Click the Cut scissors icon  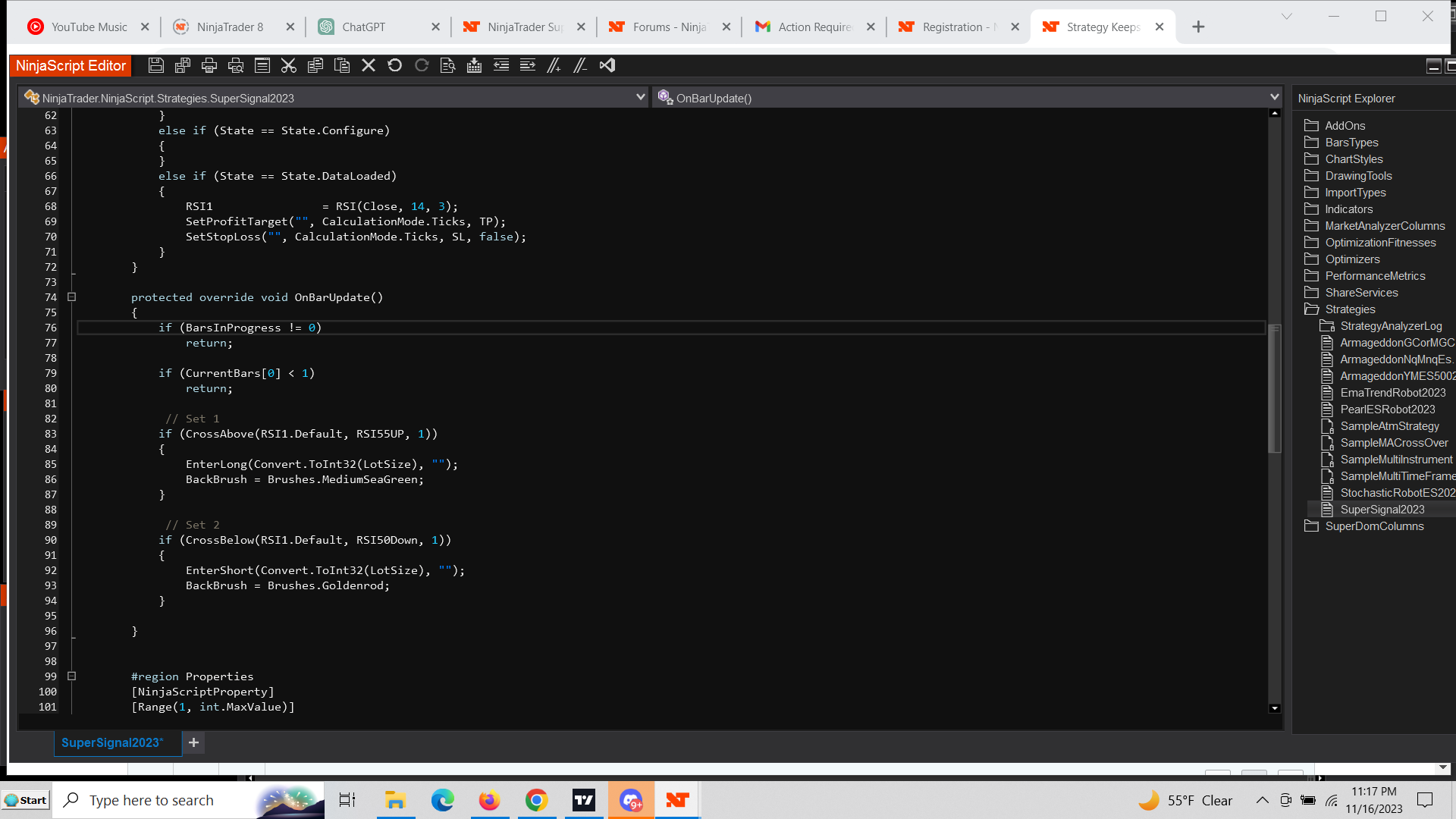coord(288,65)
